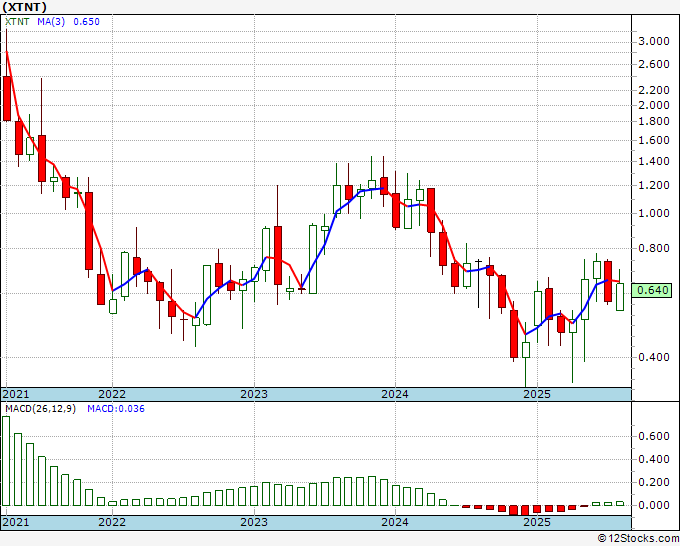The image size is (680, 546).
Task: Click the 0.600 MACD axis label
Action: click(654, 436)
